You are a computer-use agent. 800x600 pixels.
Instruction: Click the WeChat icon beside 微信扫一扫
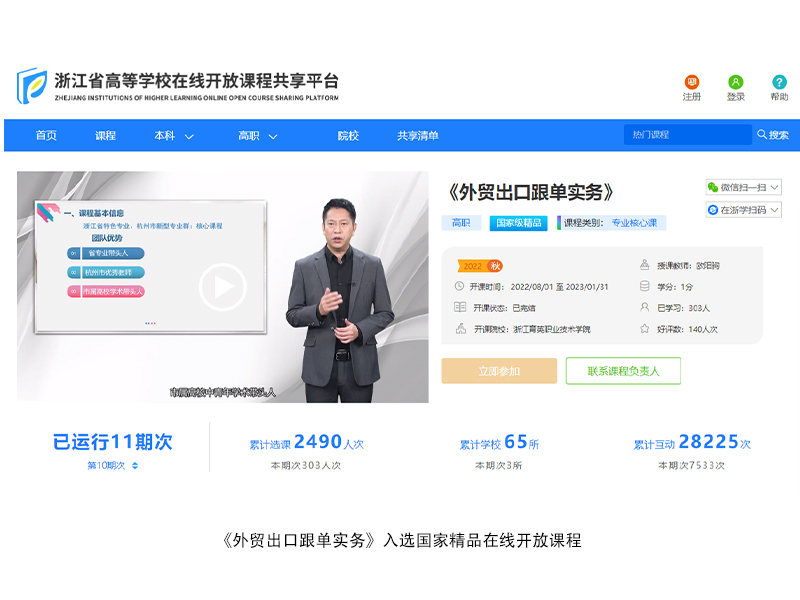[x=713, y=187]
